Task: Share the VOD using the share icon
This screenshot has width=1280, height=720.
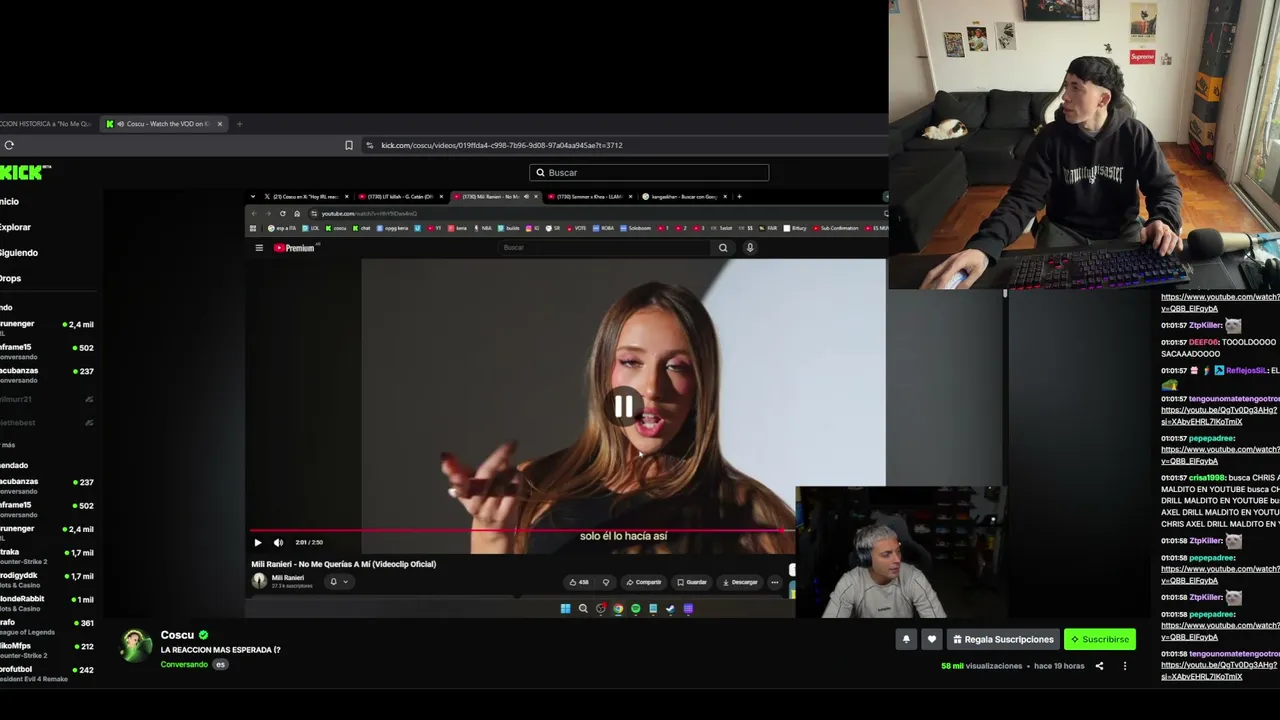Action: [x=1099, y=666]
